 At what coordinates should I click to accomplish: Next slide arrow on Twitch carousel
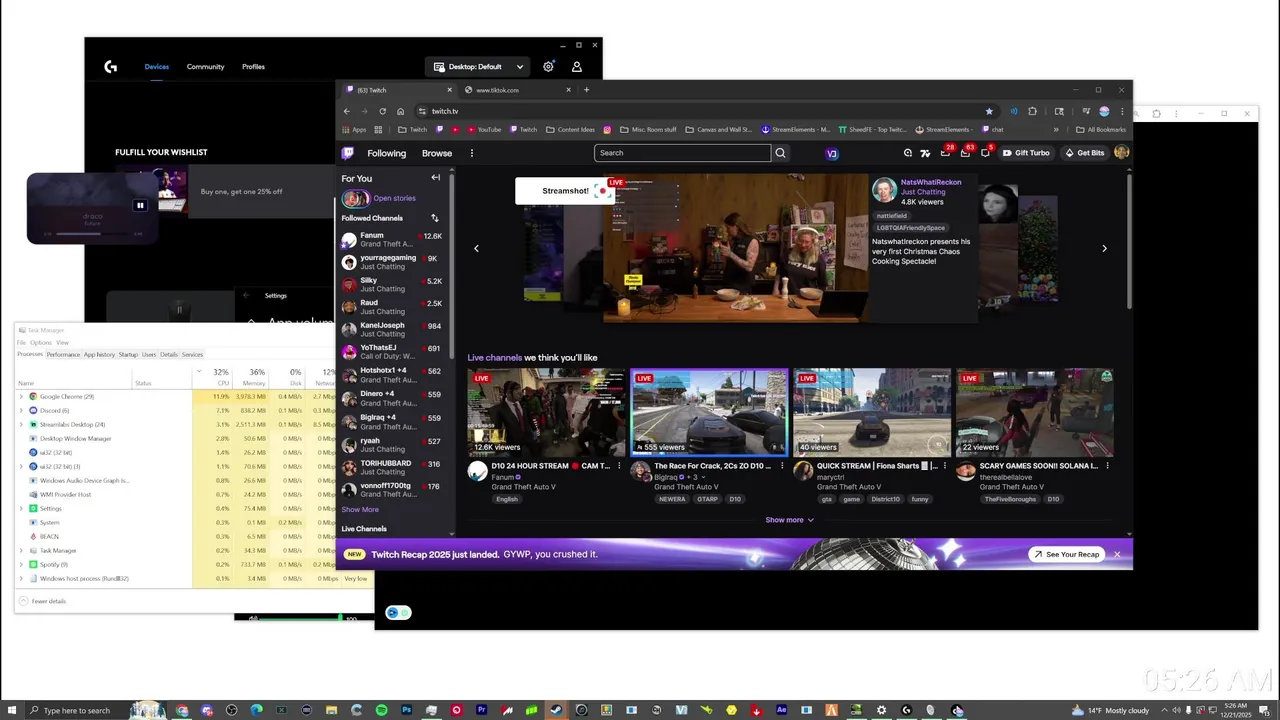[x=1104, y=248]
